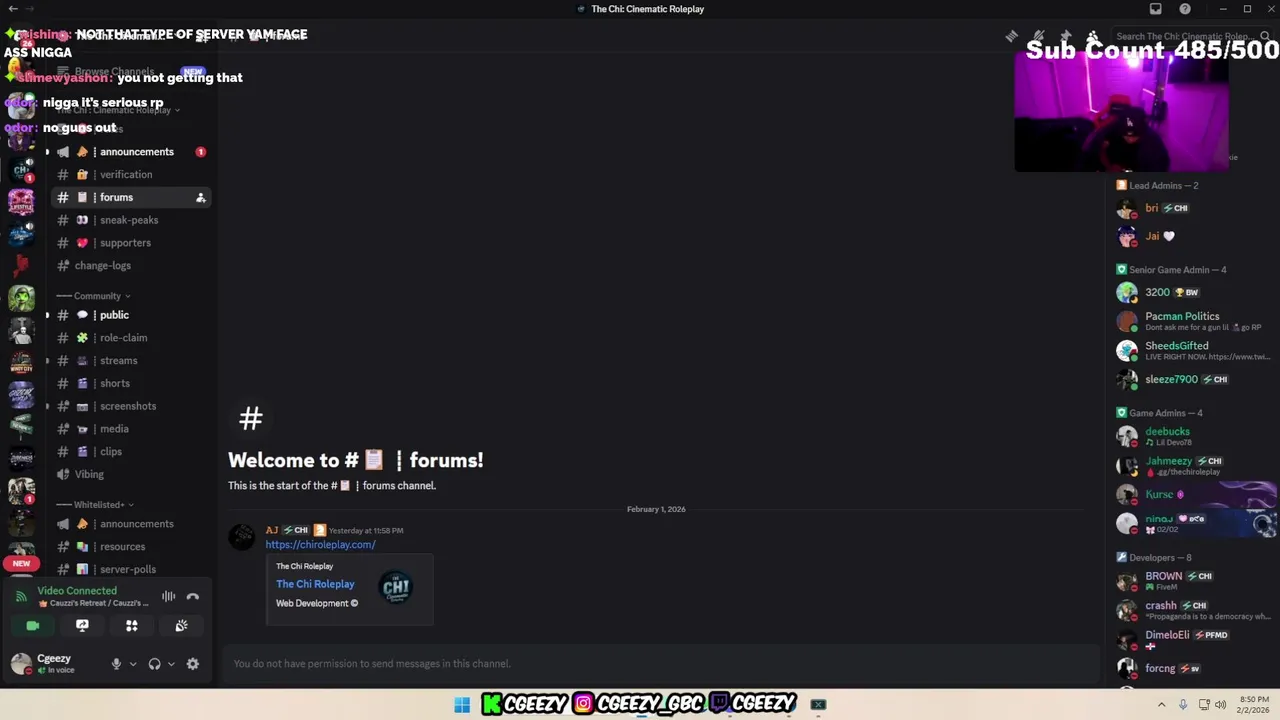This screenshot has height=720, width=1280.
Task: Toggle channel notification bell icon
Action: (x=1039, y=37)
